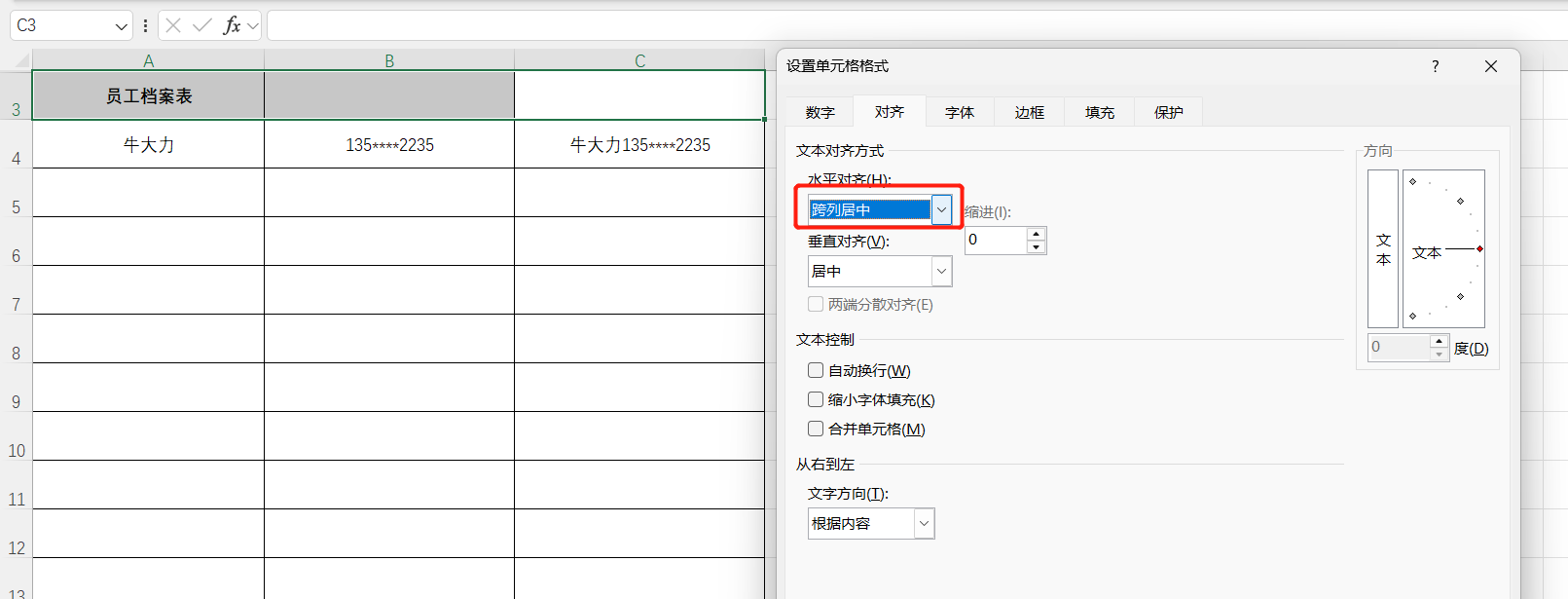Select row 8 header
This screenshot has width=1568, height=599.
pyautogui.click(x=16, y=339)
